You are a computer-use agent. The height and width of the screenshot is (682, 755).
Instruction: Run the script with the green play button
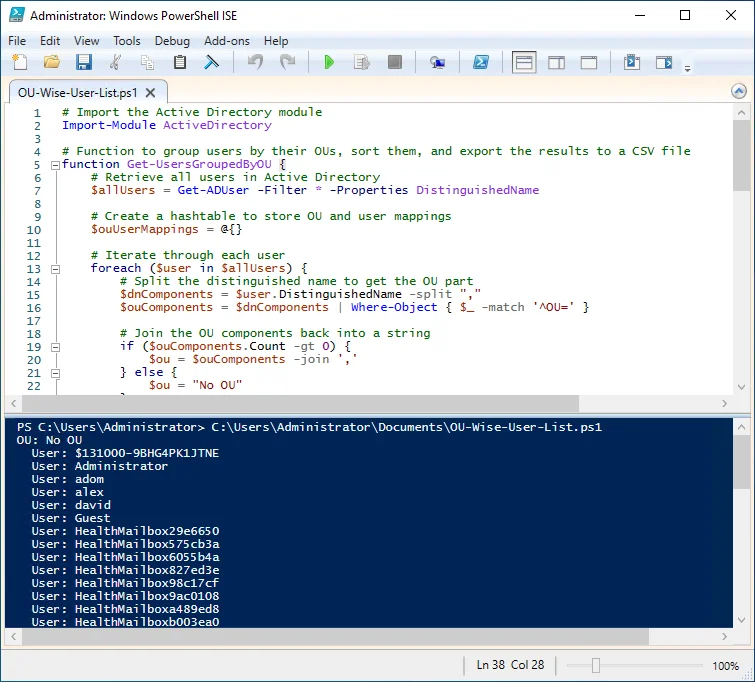coord(329,62)
